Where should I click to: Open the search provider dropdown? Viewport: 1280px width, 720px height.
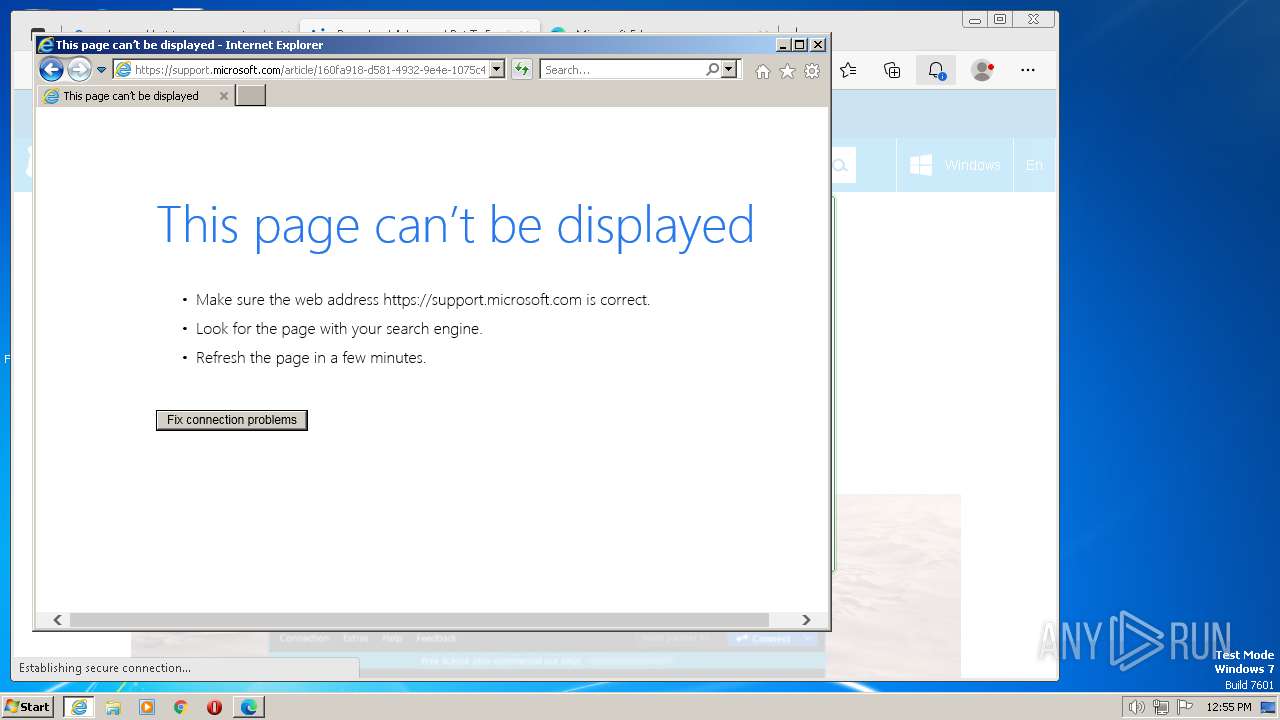coord(729,70)
